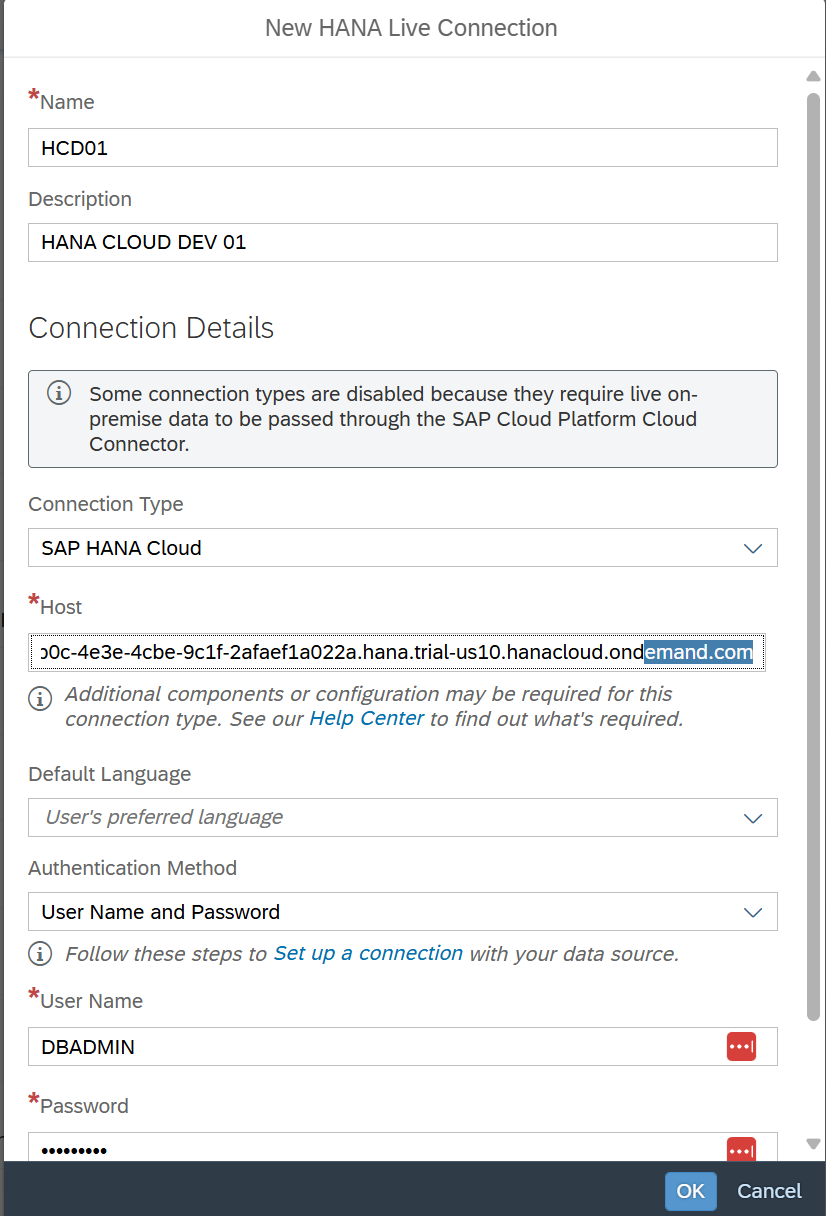Click the scroll up arrow of the dialog scrollbar
The height and width of the screenshot is (1216, 826).
click(x=813, y=76)
